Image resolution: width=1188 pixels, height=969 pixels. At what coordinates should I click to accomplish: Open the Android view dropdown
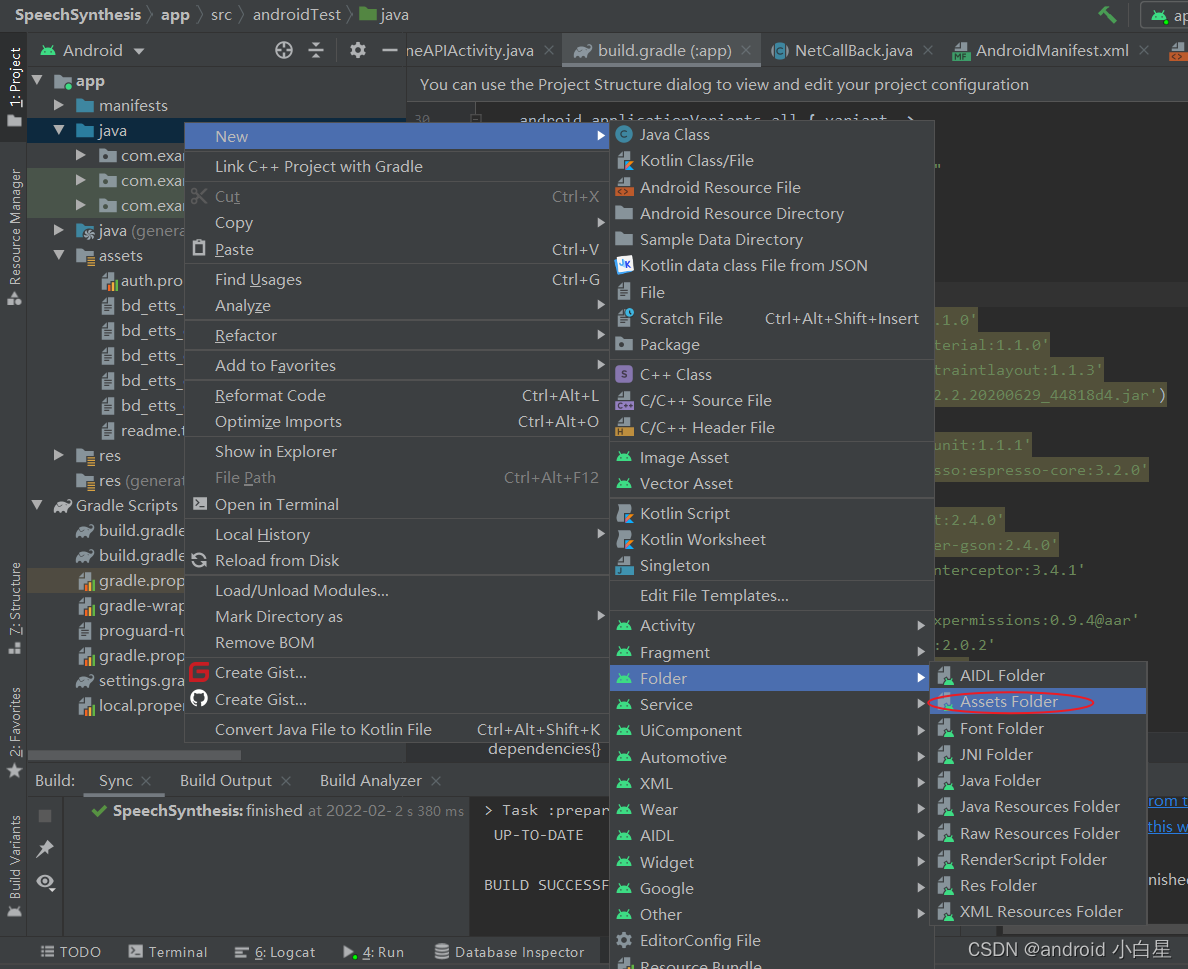pyautogui.click(x=92, y=50)
